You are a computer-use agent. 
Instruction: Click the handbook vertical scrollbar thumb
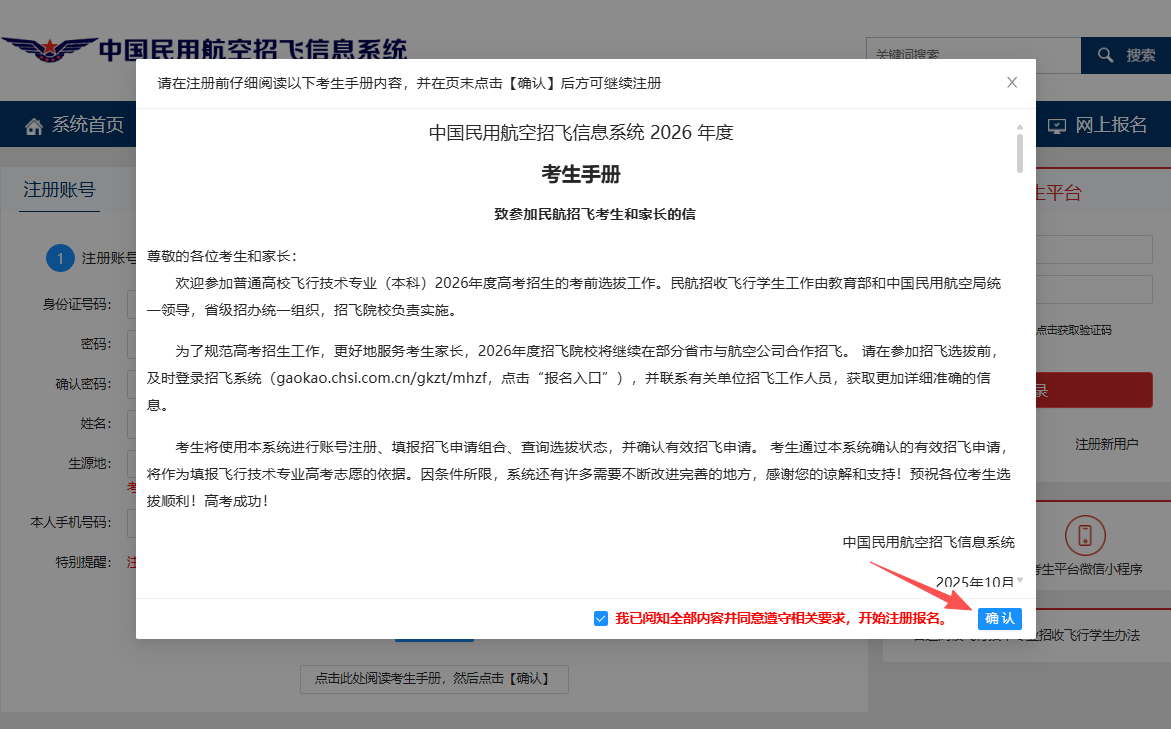[x=1019, y=154]
